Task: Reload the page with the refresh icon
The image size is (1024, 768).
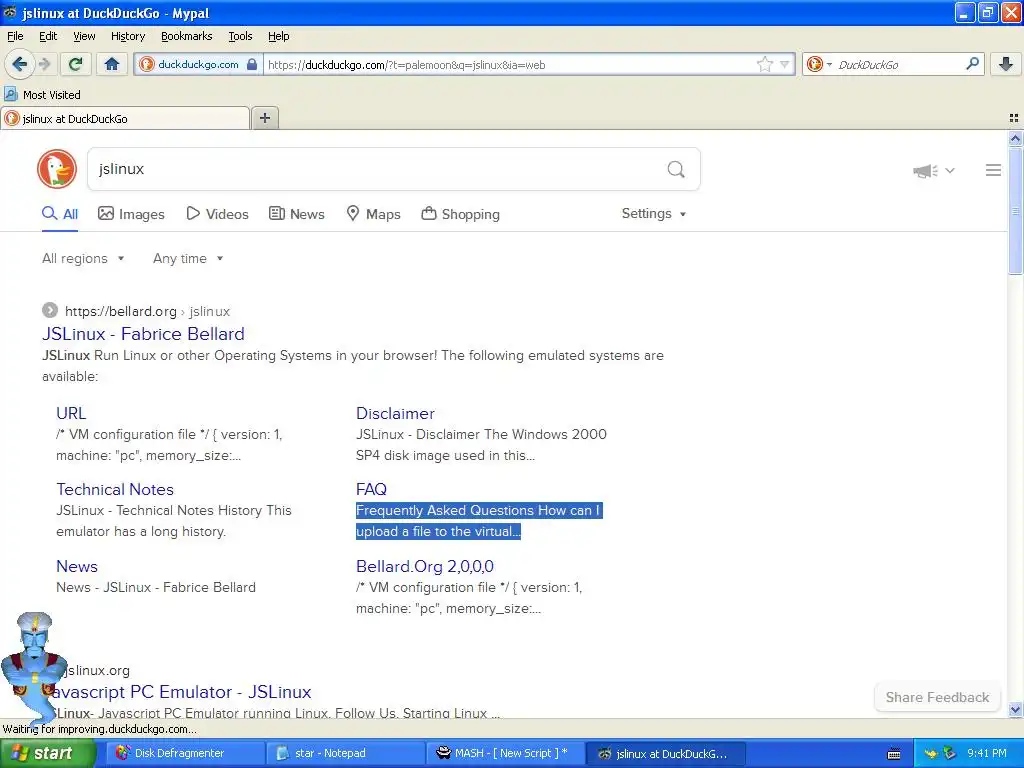Action: [76, 64]
